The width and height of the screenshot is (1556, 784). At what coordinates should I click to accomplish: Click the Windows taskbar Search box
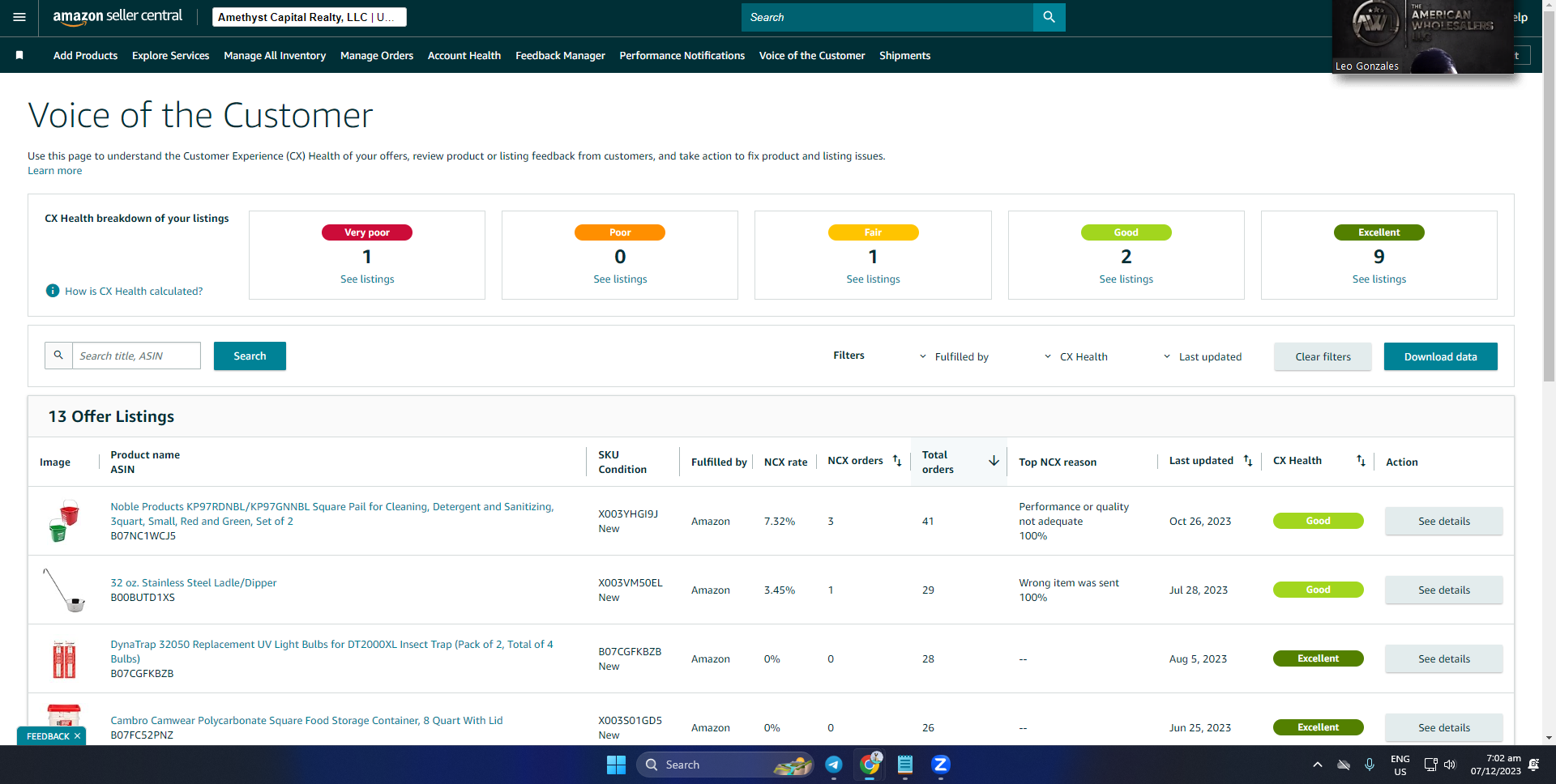pyautogui.click(x=725, y=765)
